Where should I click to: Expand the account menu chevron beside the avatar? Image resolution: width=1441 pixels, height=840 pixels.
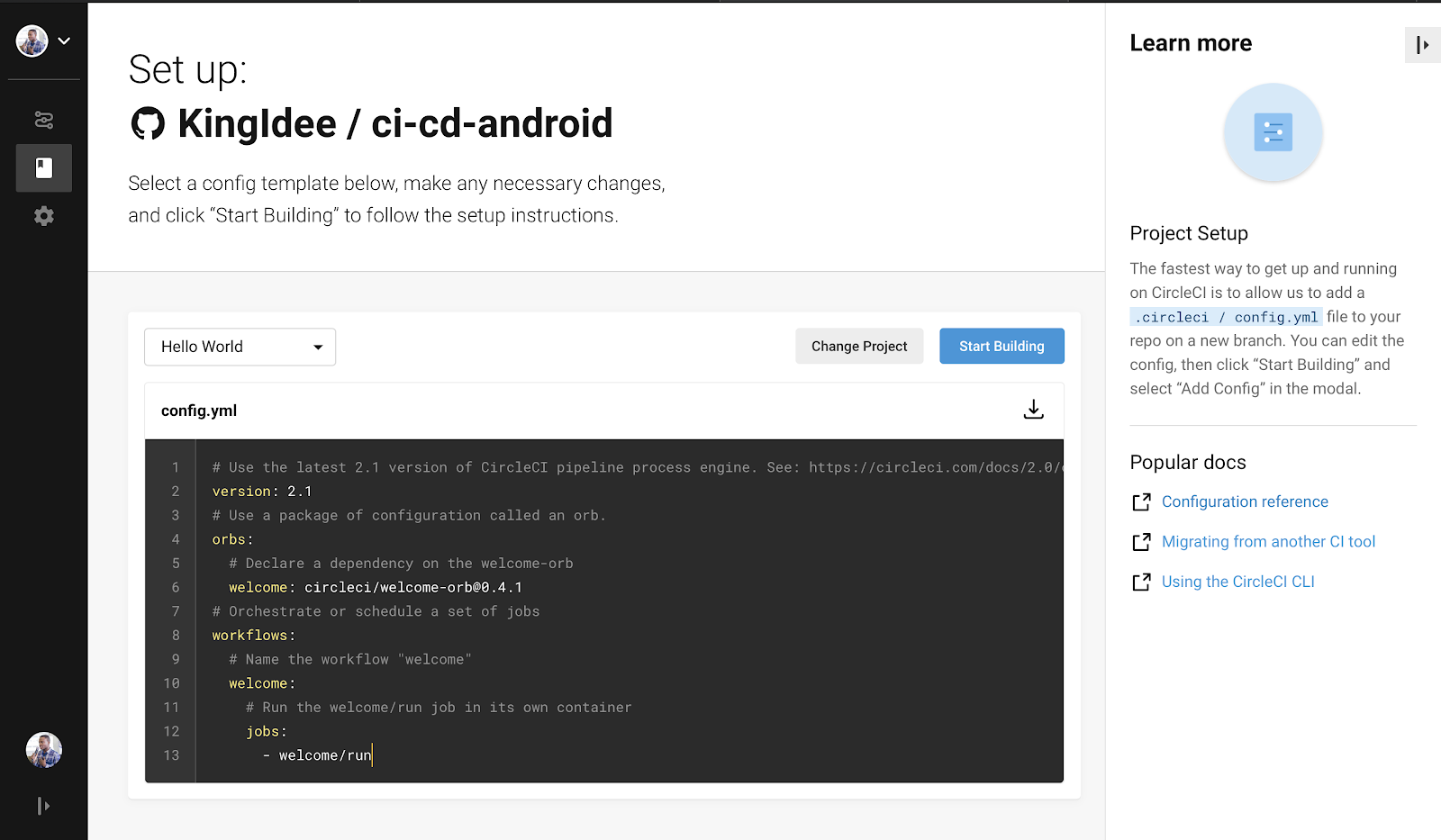click(x=64, y=41)
